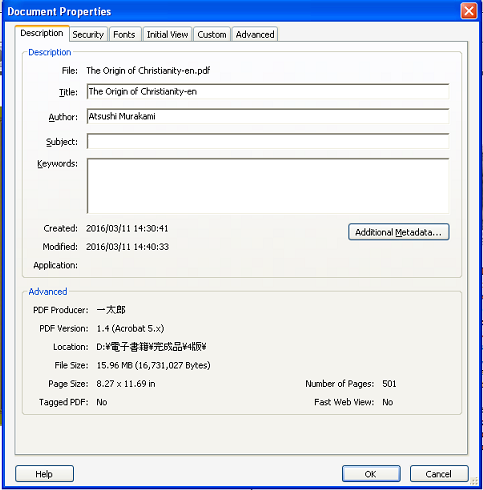Screen dimensions: 483x490
Task: Open the Fonts tab
Action: [x=124, y=34]
